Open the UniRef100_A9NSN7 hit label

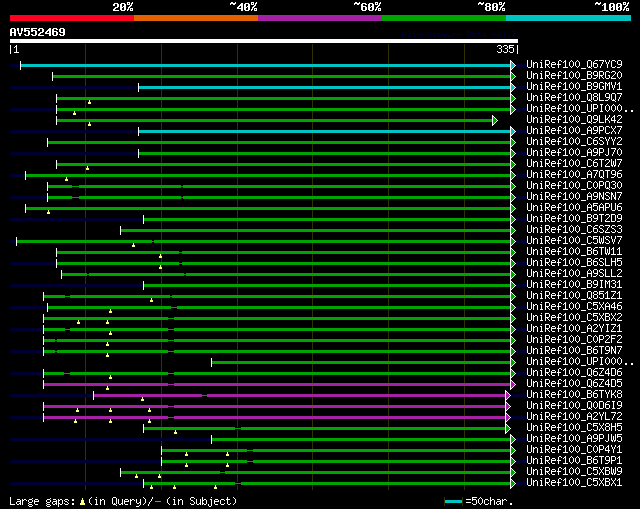(x=574, y=197)
